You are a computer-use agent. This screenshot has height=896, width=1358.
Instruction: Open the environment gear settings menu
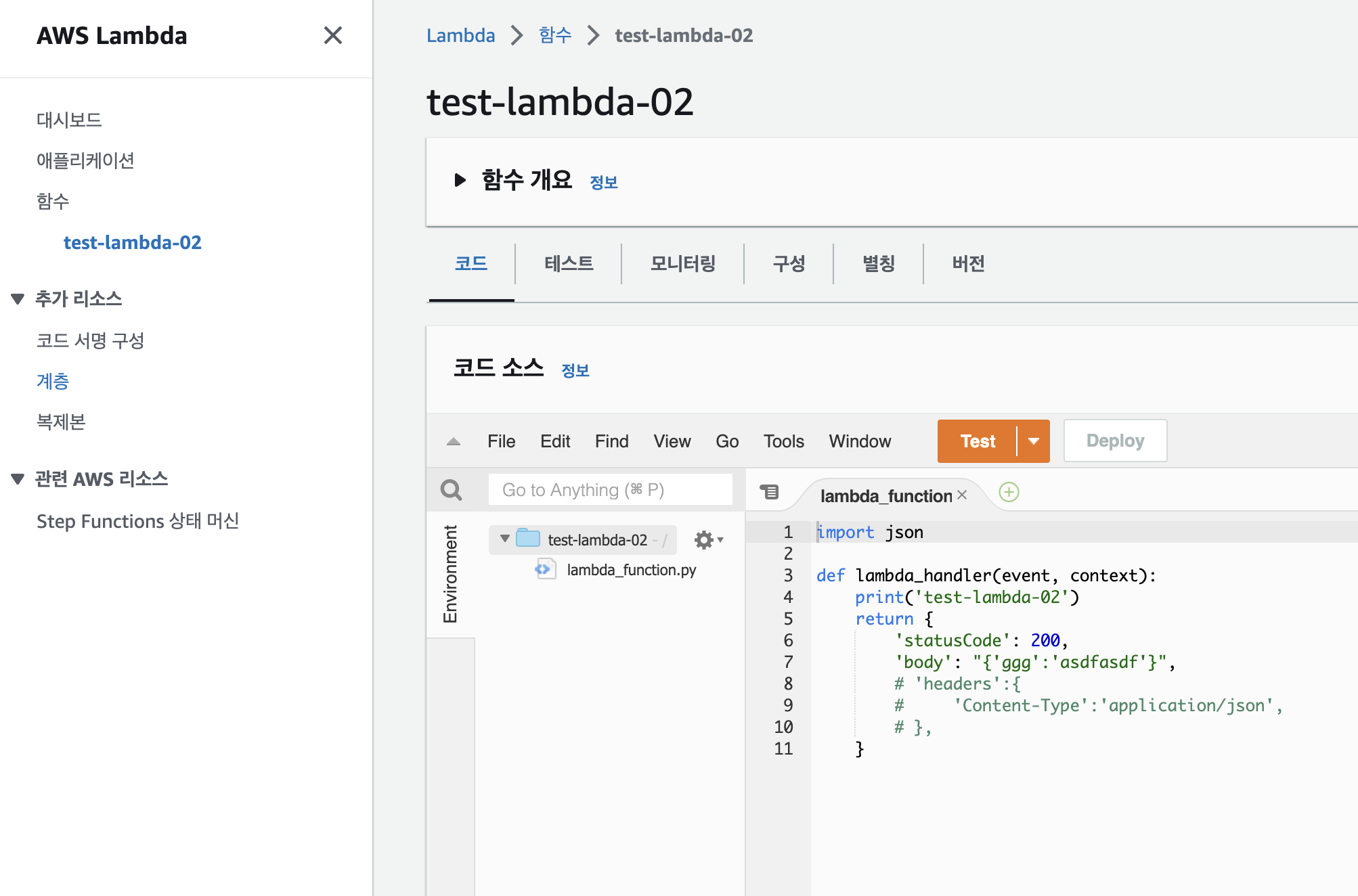(708, 540)
